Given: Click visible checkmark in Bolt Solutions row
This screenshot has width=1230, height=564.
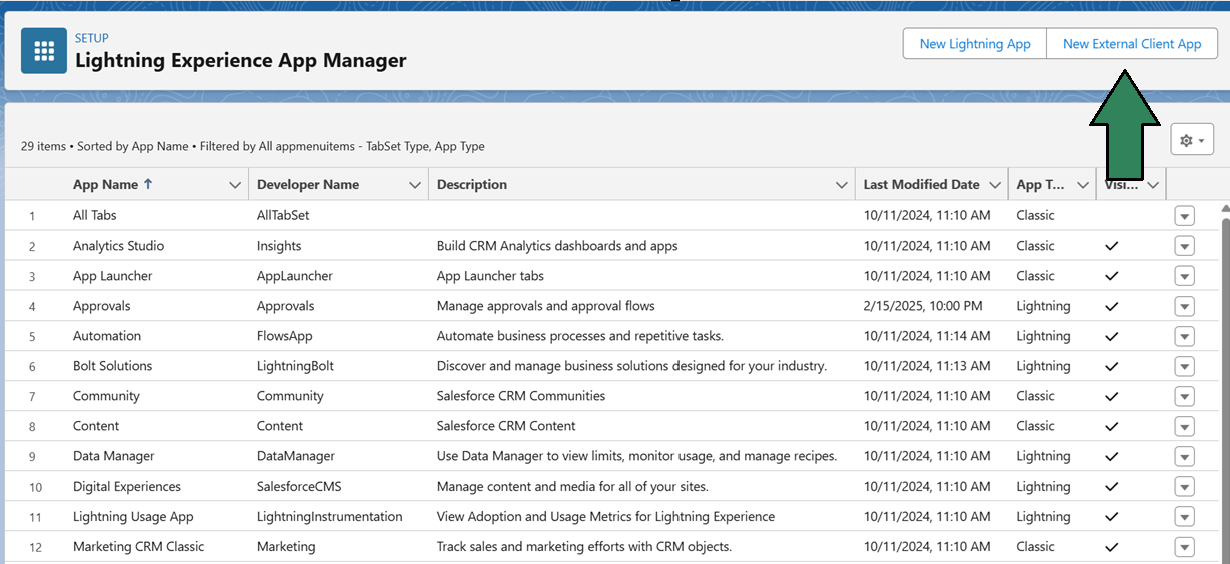Looking at the screenshot, I should (x=1111, y=366).
